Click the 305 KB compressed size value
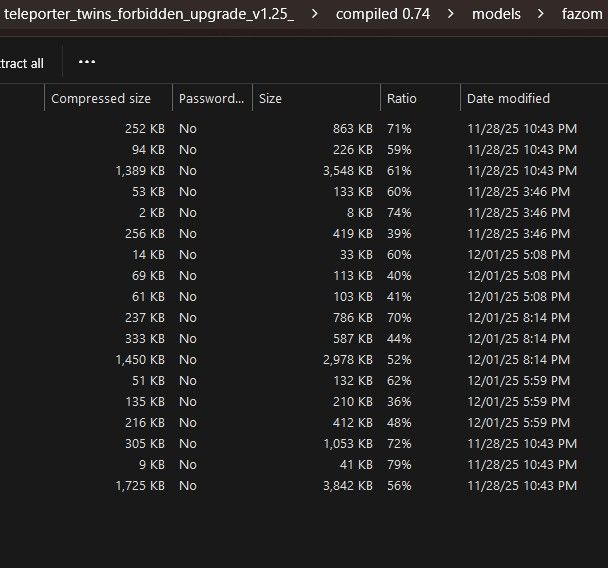Viewport: 608px width, 568px height. pyautogui.click(x=145, y=444)
